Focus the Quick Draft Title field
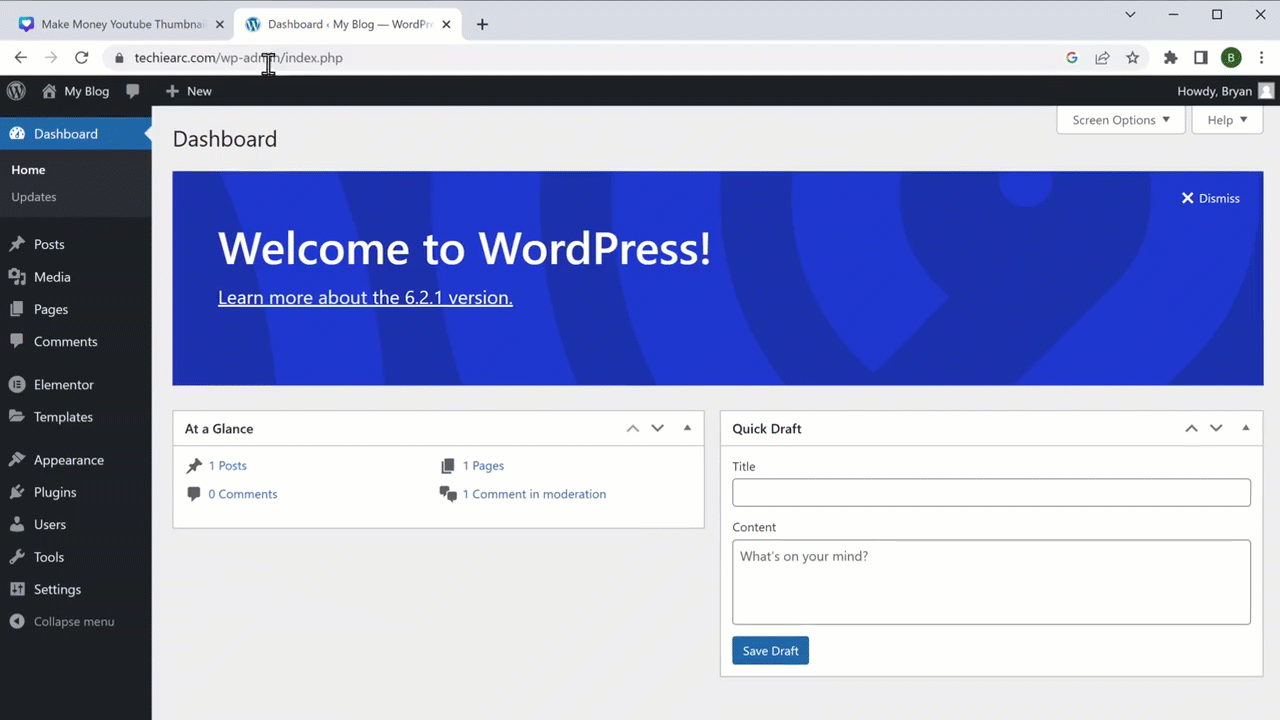Viewport: 1280px width, 720px height. [x=991, y=492]
